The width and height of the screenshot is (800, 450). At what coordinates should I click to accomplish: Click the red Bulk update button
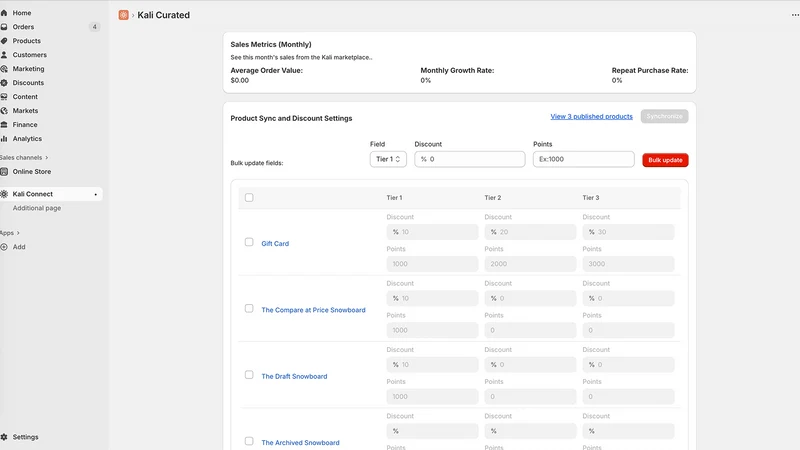point(665,160)
